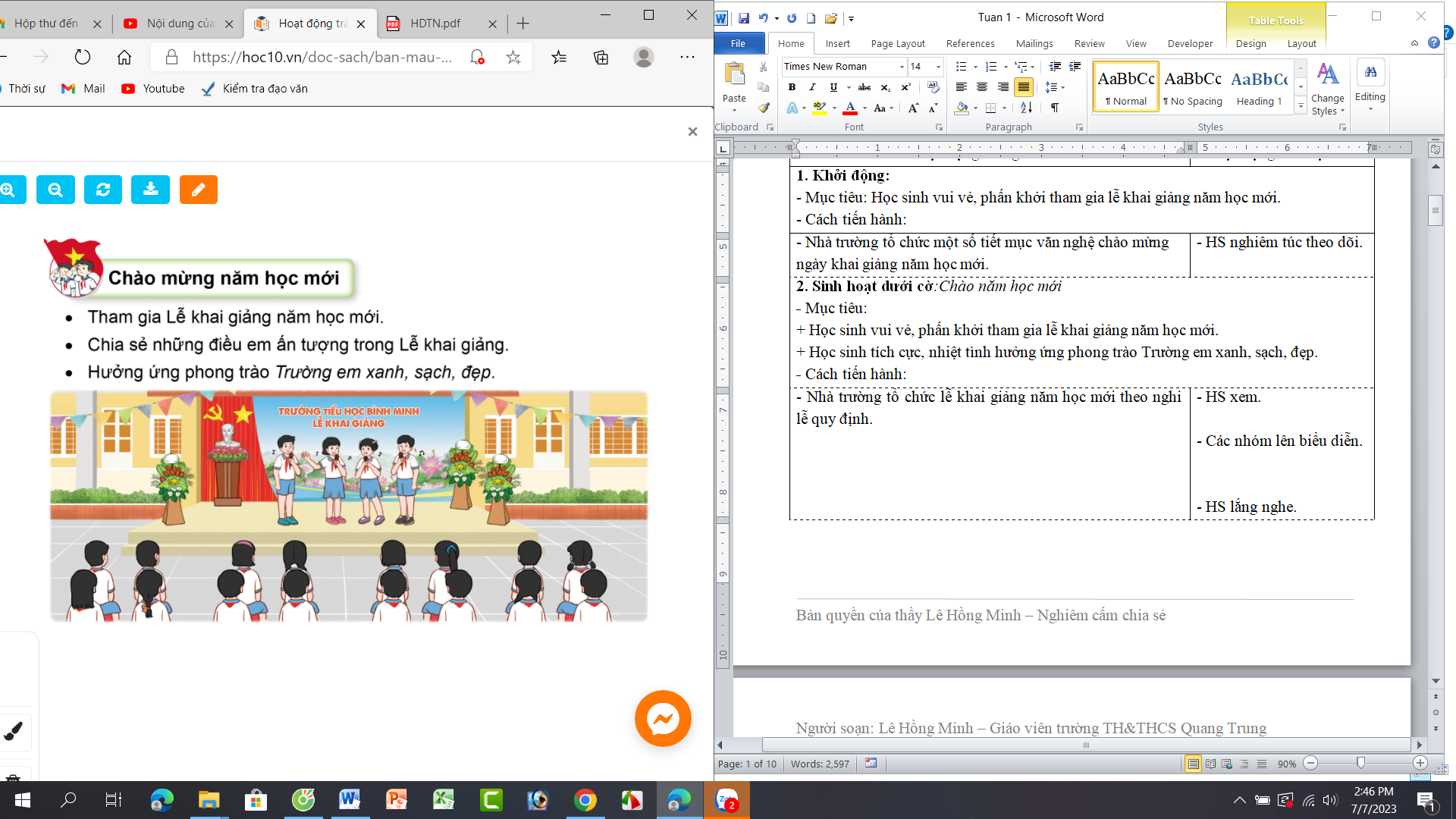The image size is (1456, 819).
Task: Click the orange pencil edit button
Action: (198, 190)
